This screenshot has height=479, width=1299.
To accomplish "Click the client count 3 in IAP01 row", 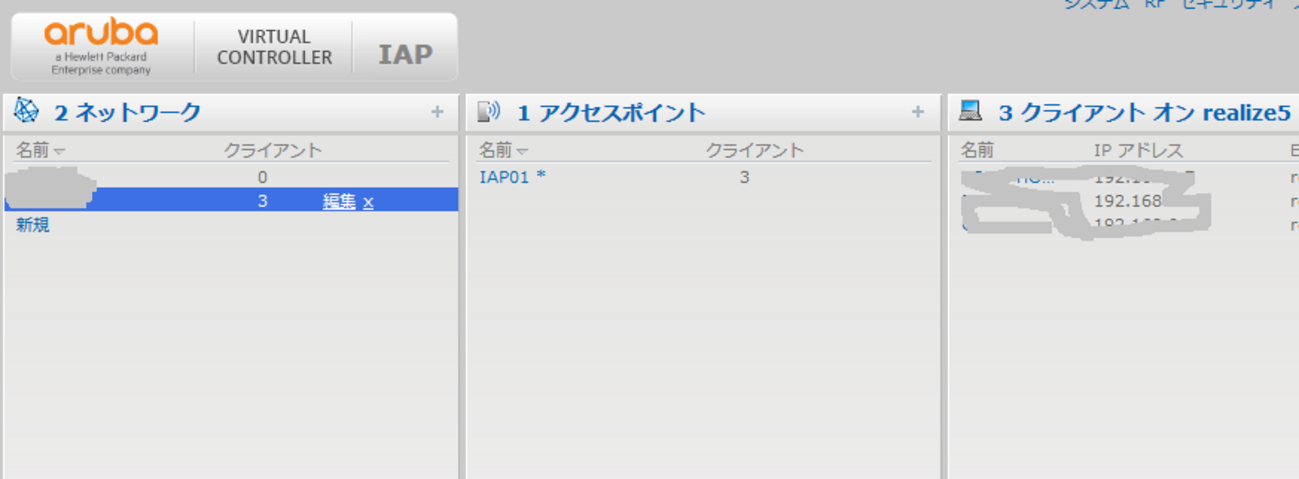I will 744,177.
